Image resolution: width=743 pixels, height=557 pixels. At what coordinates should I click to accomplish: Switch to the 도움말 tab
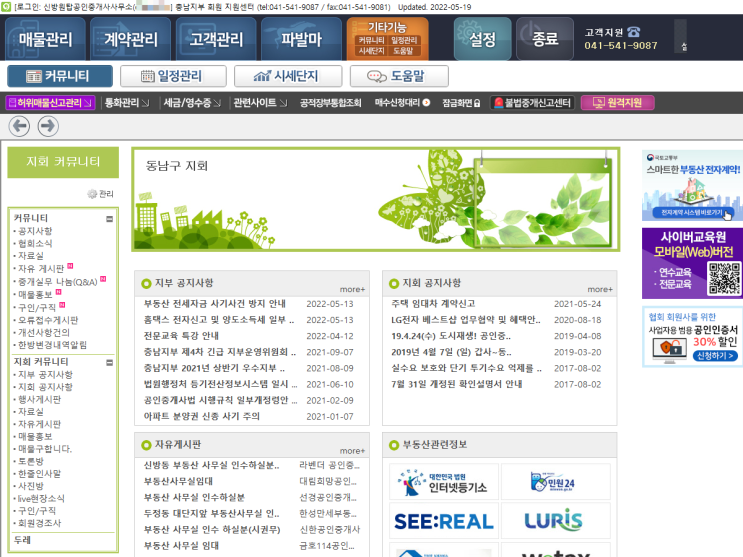399,76
